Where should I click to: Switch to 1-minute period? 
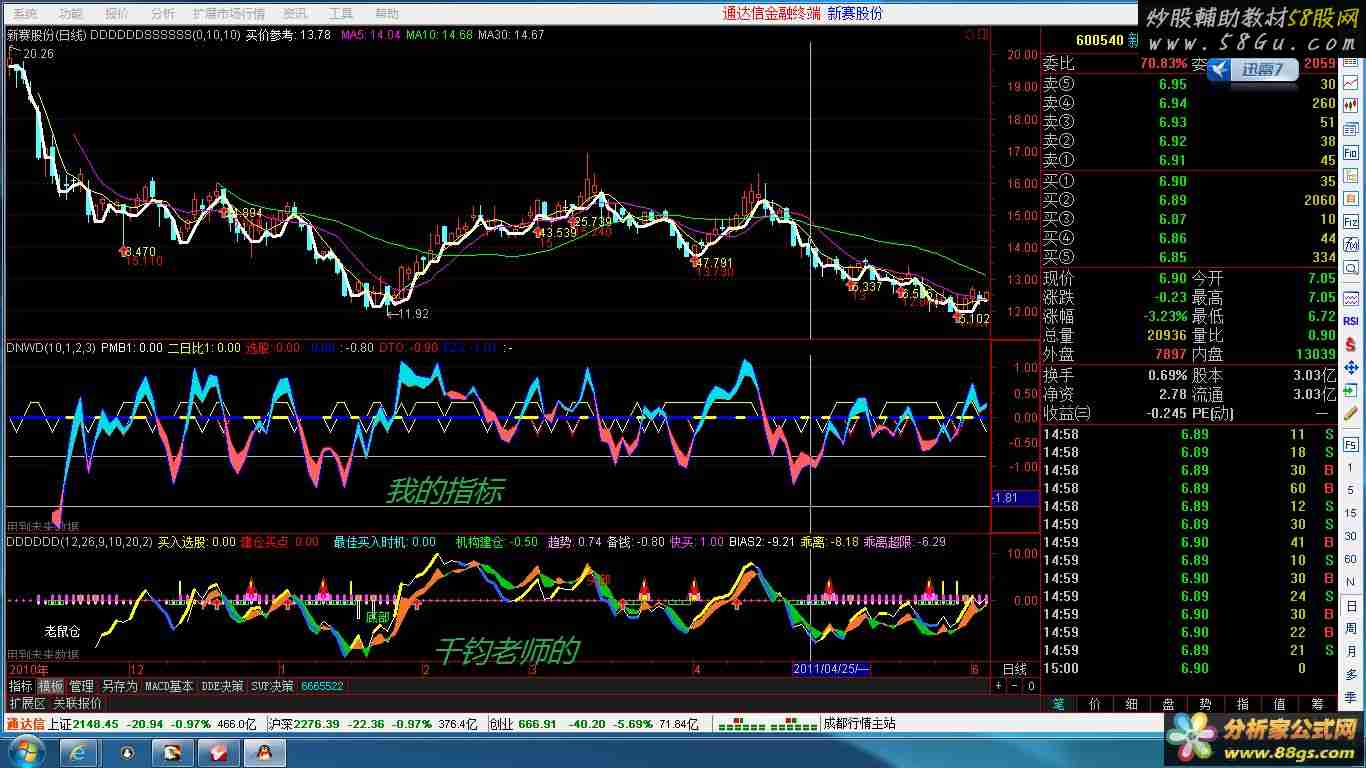(x=1351, y=466)
